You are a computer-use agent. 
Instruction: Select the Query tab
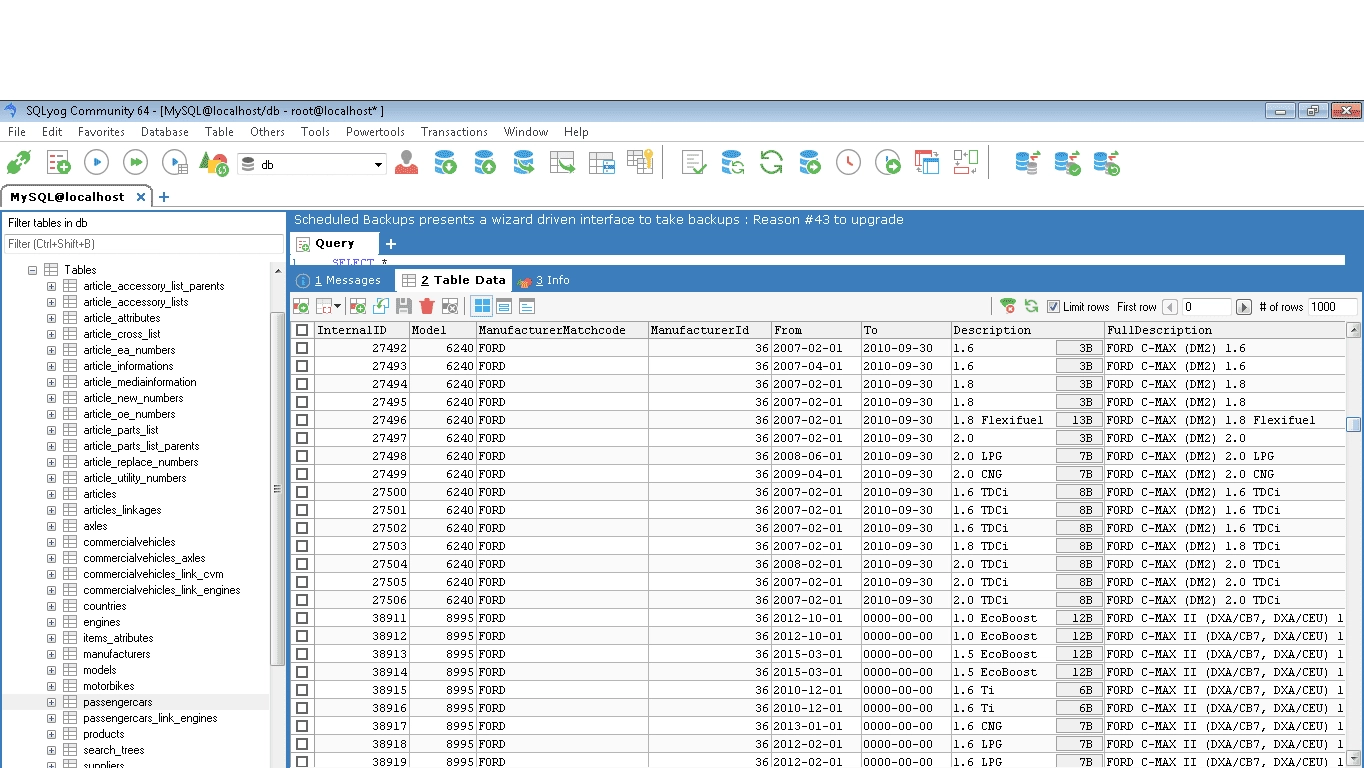pyautogui.click(x=334, y=243)
